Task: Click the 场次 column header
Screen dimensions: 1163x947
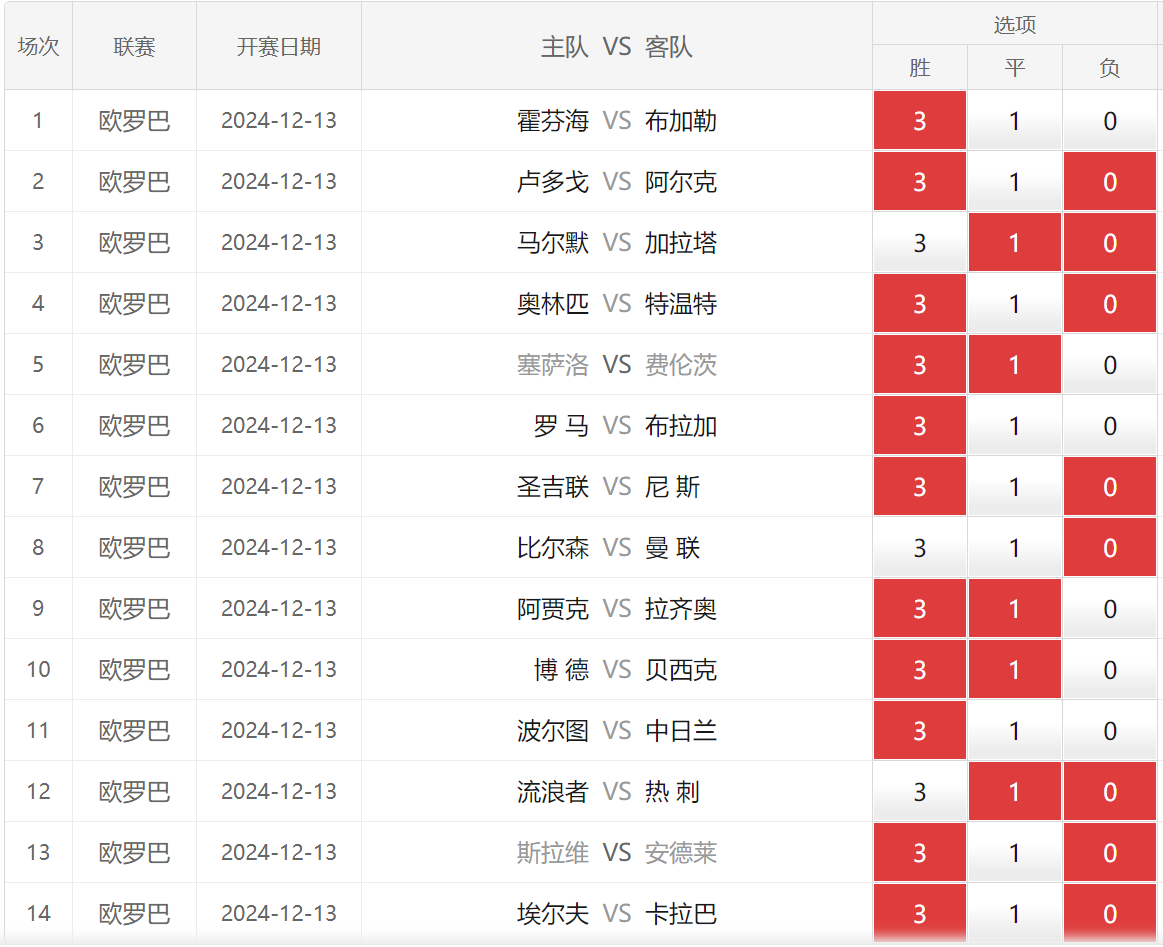Action: coord(39,46)
